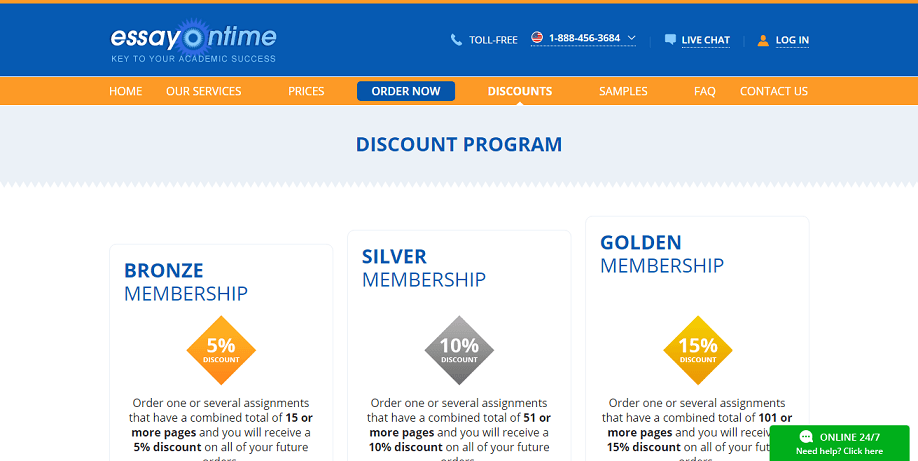Screen dimensions: 918x461
Task: Start a Live Chat session
Action: point(705,40)
